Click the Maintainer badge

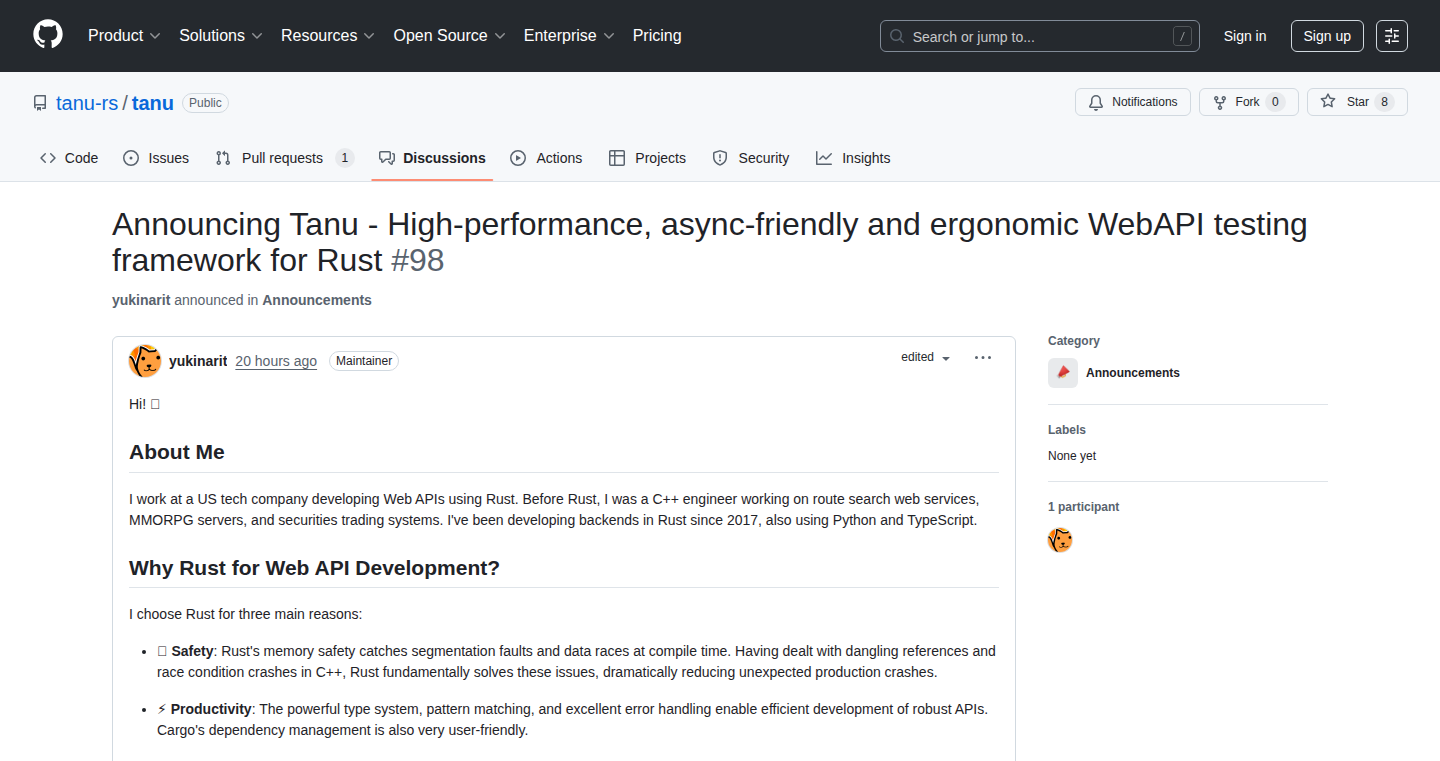(364, 361)
